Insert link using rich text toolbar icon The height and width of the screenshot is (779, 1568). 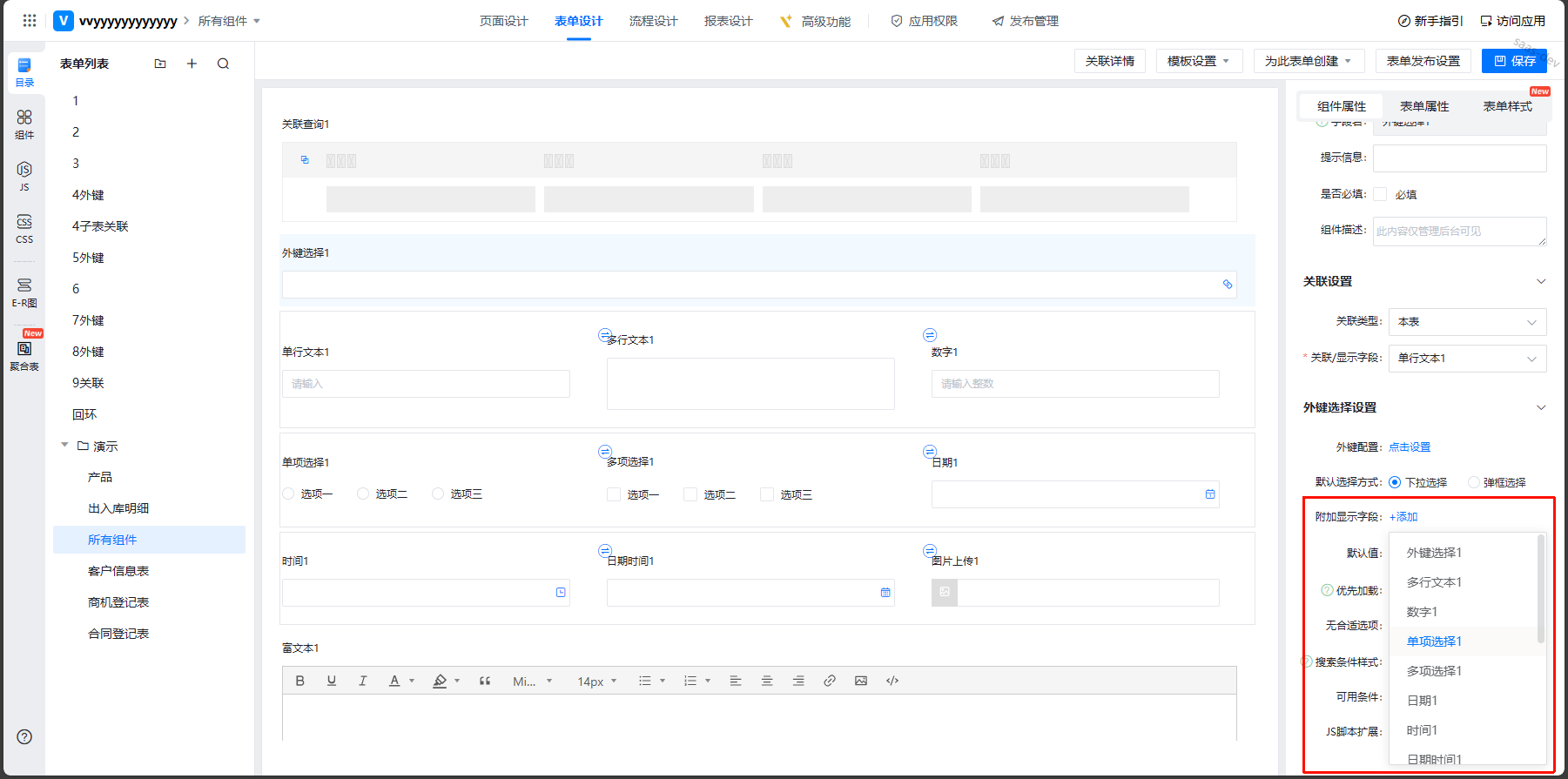tap(830, 681)
